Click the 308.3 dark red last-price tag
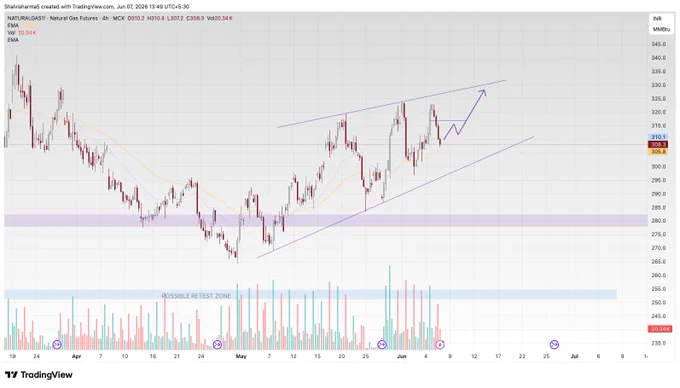This screenshot has width=680, height=388. click(x=658, y=144)
